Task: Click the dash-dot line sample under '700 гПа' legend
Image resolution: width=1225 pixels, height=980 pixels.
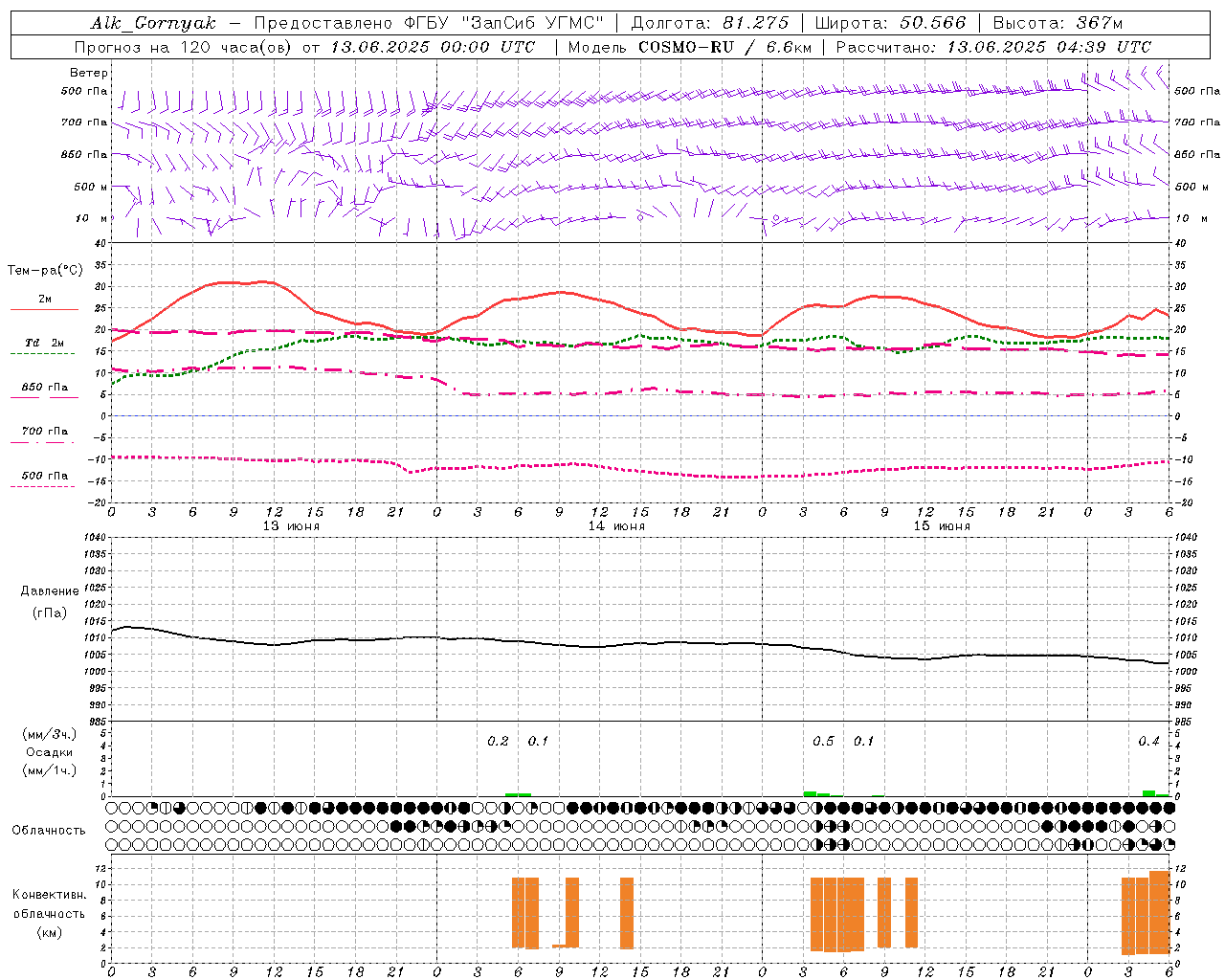Action: tap(42, 442)
